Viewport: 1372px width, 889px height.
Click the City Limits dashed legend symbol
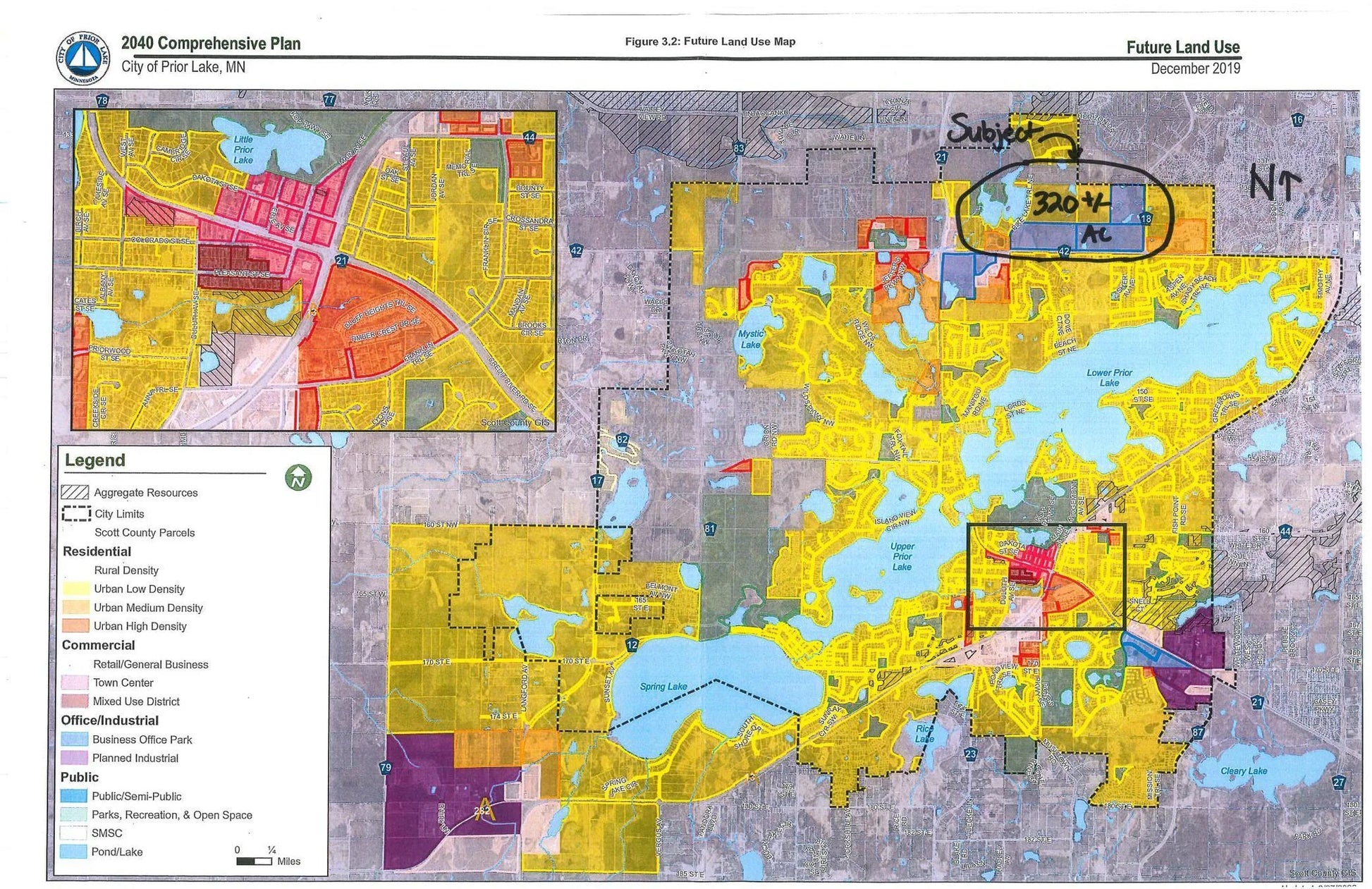(76, 513)
